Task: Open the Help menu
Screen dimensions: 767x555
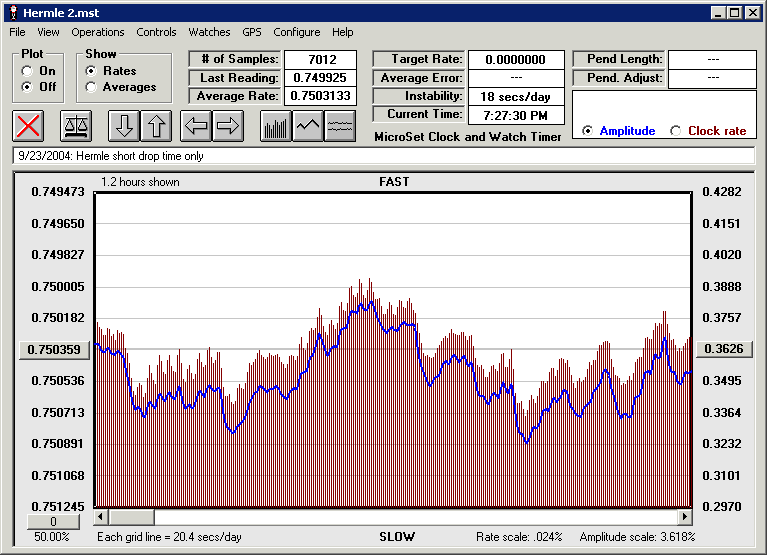Action: [x=342, y=32]
